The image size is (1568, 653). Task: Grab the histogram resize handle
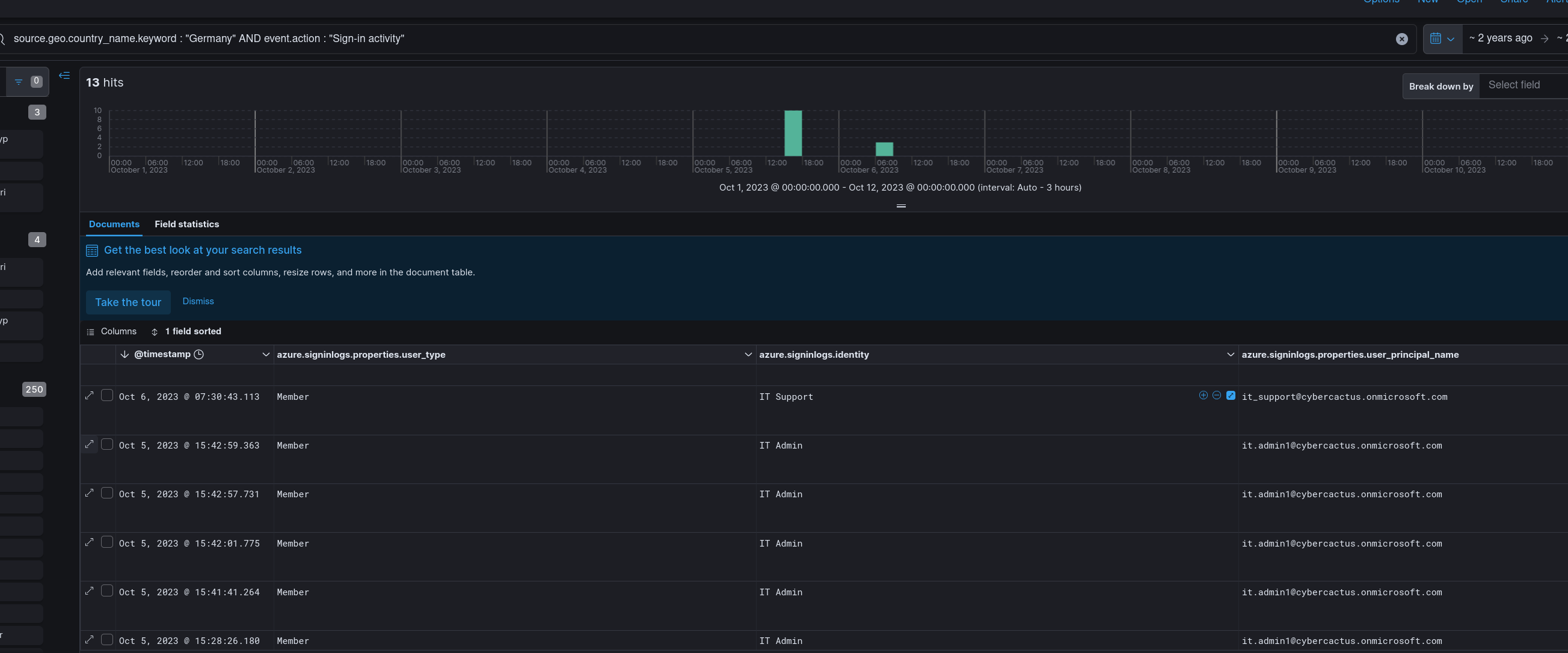(901, 206)
